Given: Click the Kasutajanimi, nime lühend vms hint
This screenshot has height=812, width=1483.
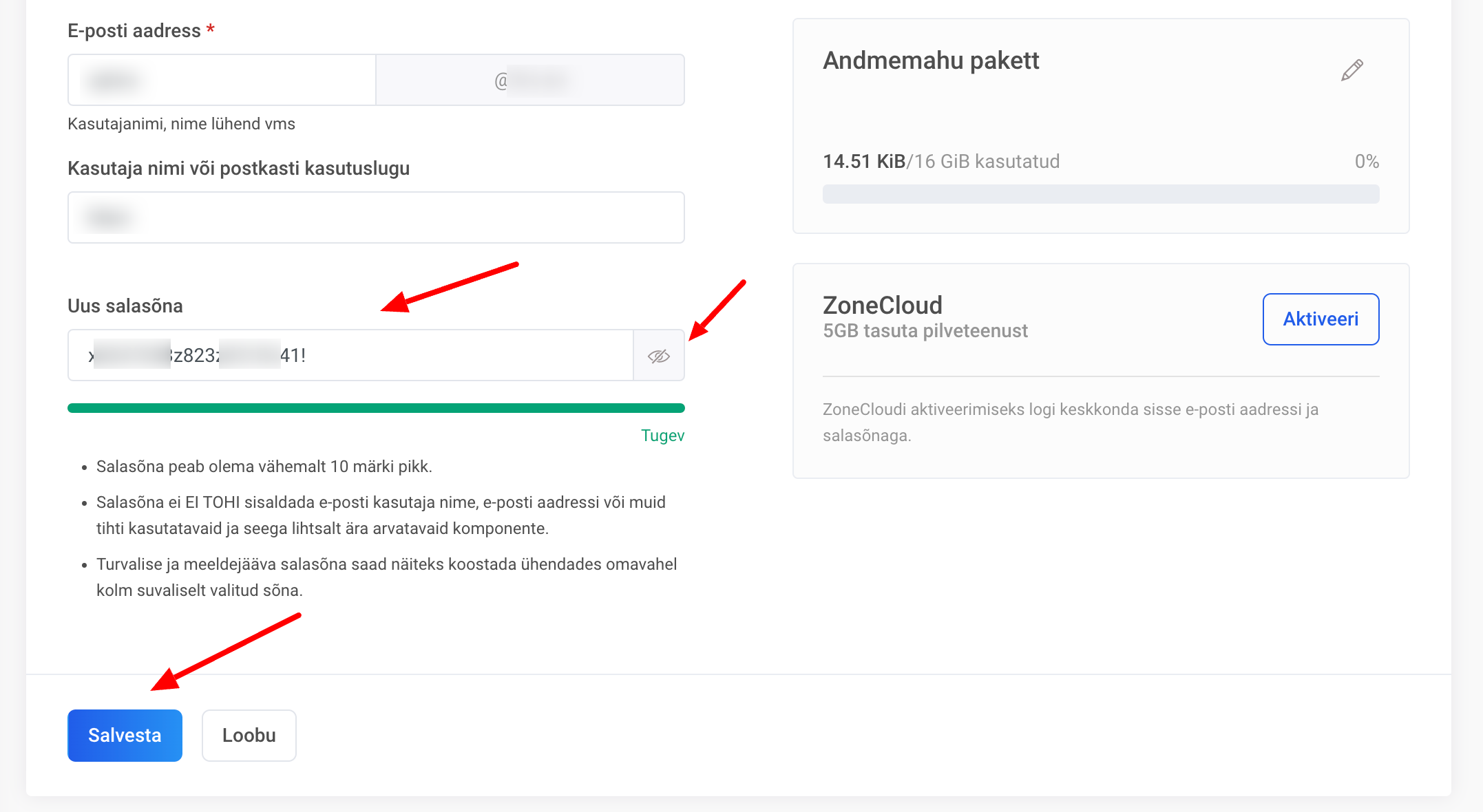Looking at the screenshot, I should point(181,124).
